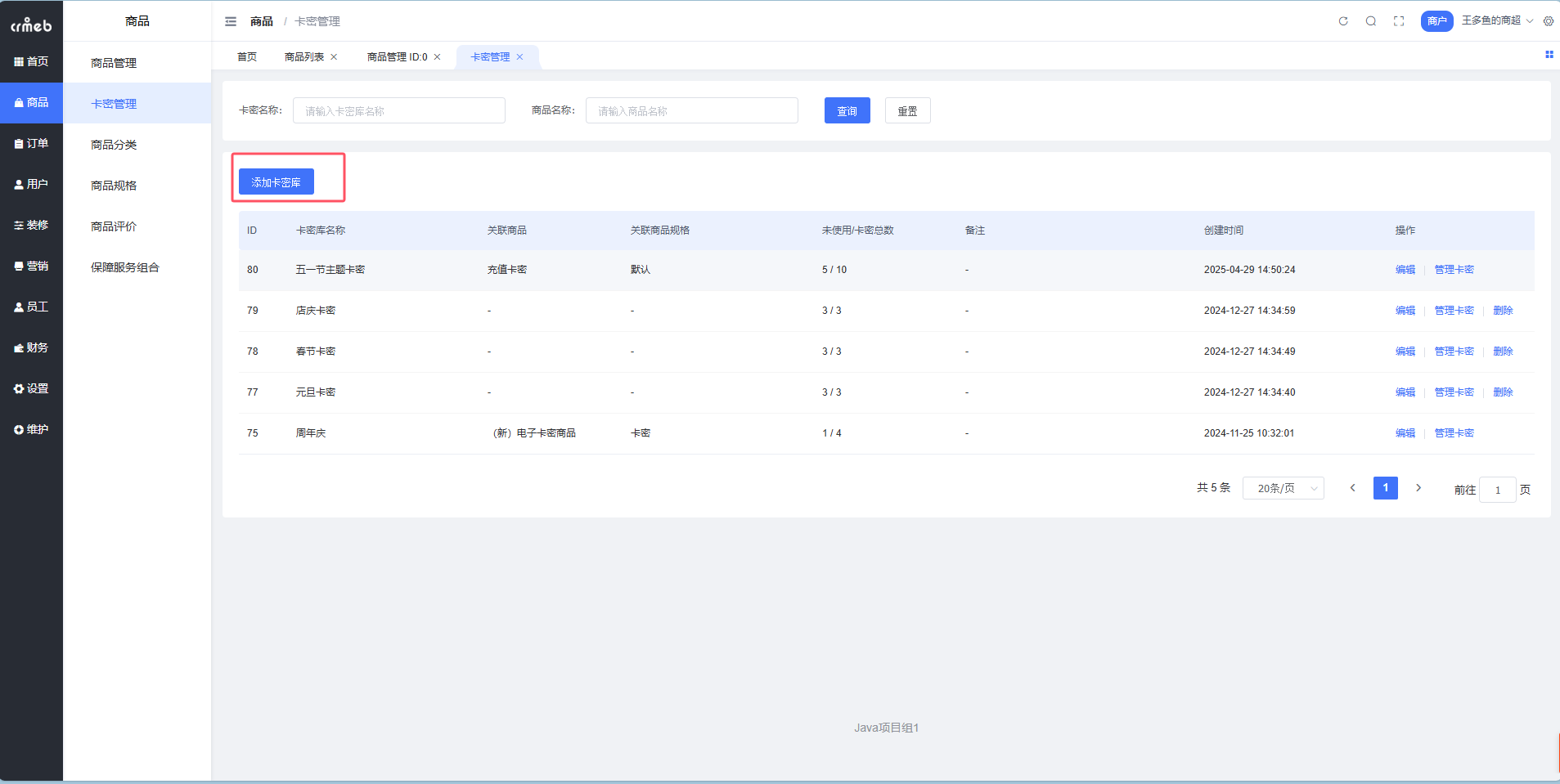This screenshot has height=784, width=1560.
Task: Expand the 20条/页 page size dropdown
Action: 1283,488
